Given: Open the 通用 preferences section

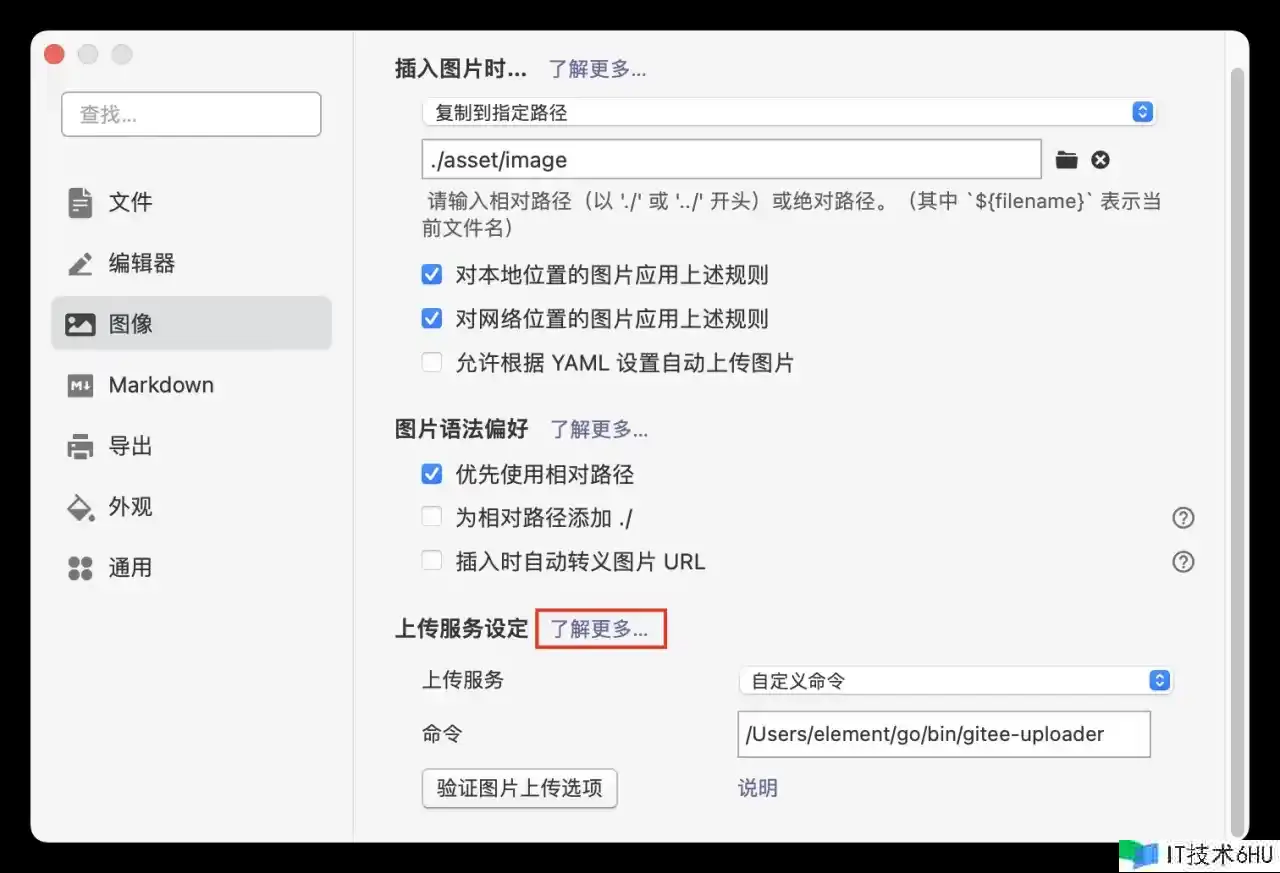Looking at the screenshot, I should click(191, 568).
